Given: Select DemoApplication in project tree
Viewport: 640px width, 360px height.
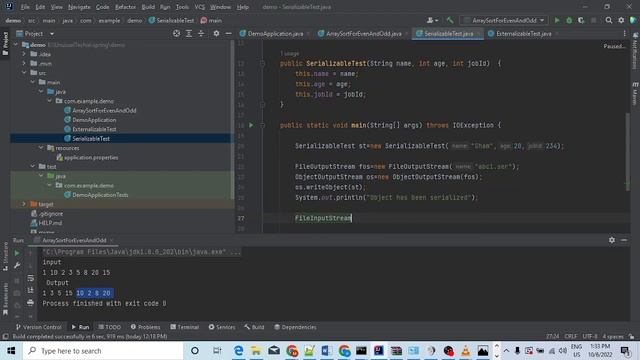Looking at the screenshot, I should (x=94, y=120).
